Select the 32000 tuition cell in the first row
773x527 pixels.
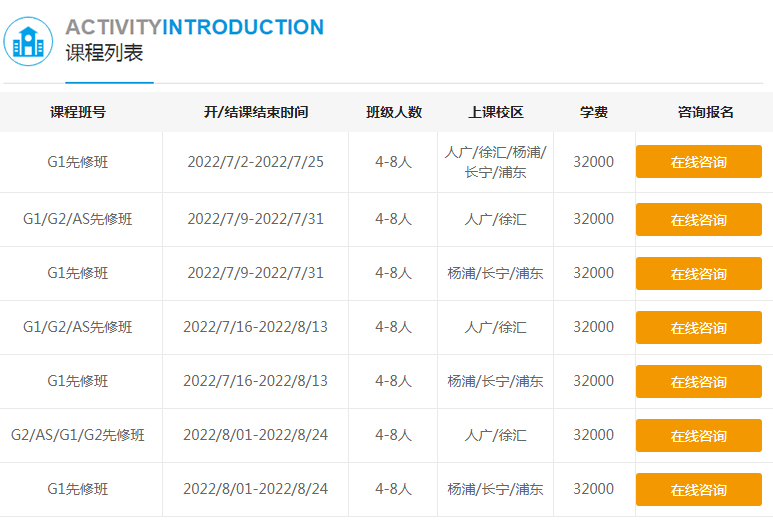pyautogui.click(x=594, y=162)
